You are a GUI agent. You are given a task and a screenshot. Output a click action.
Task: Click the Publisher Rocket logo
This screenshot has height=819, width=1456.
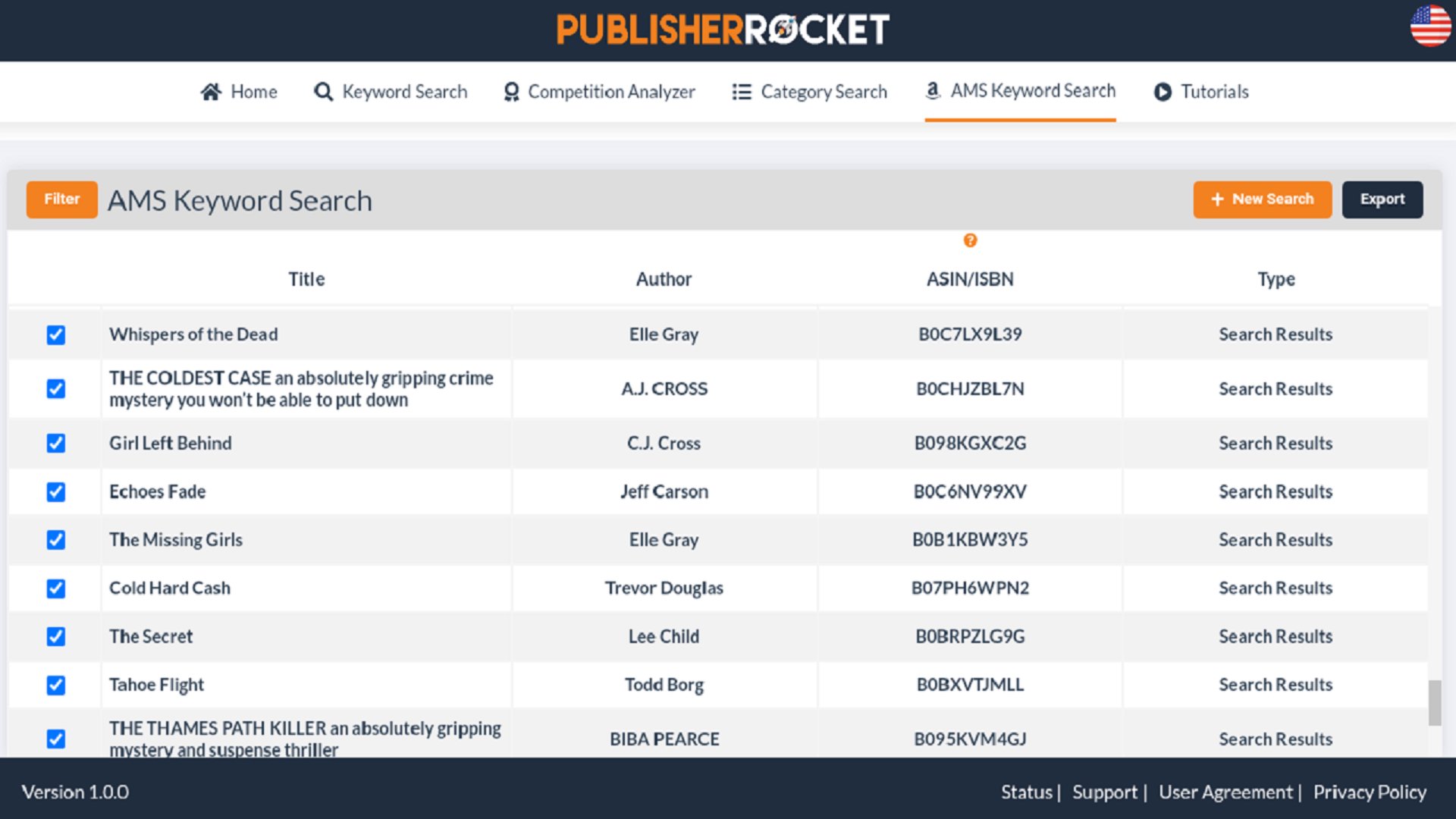click(722, 30)
